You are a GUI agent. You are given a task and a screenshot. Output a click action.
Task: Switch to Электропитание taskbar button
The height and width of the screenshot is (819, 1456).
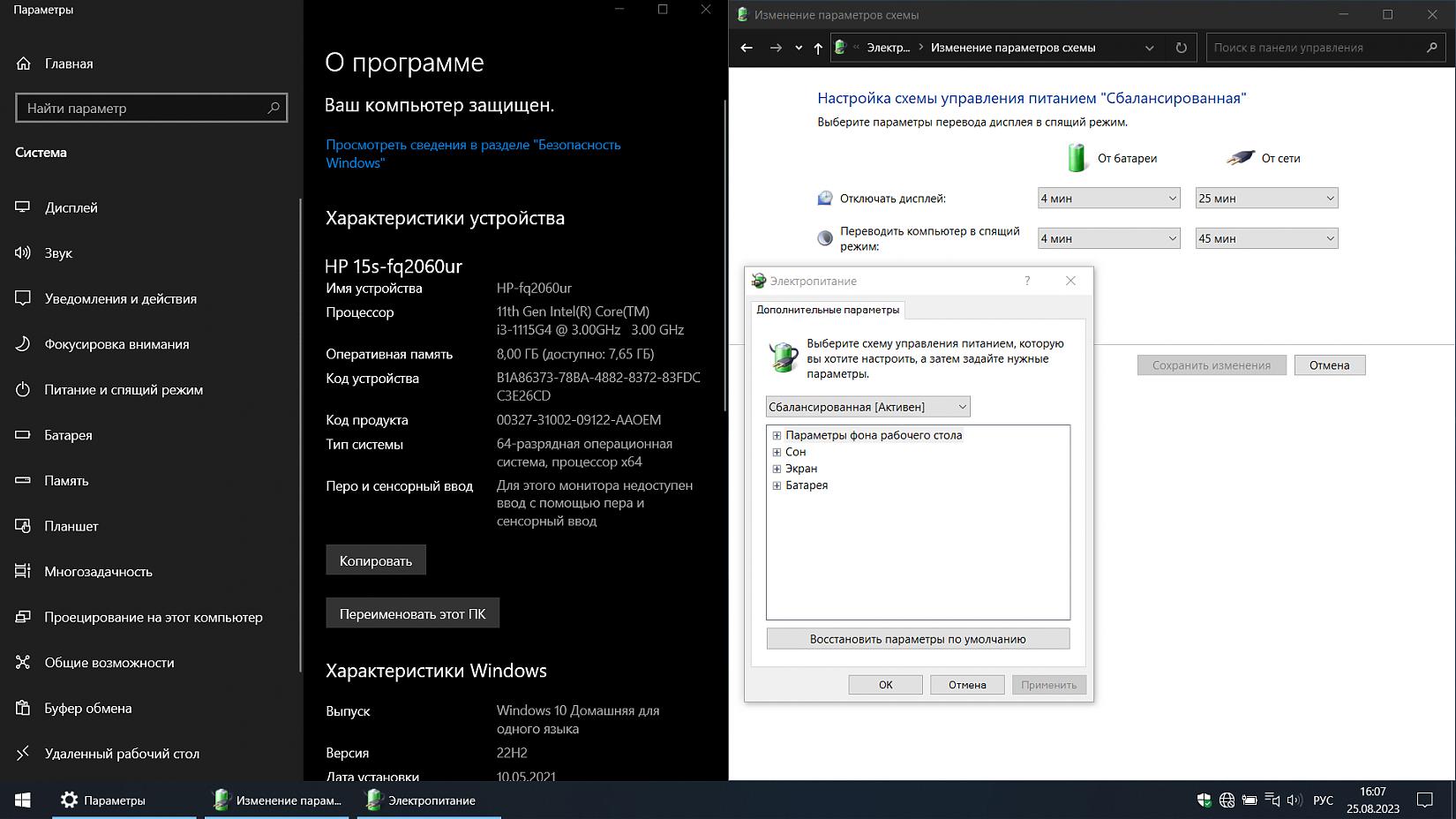coord(430,800)
